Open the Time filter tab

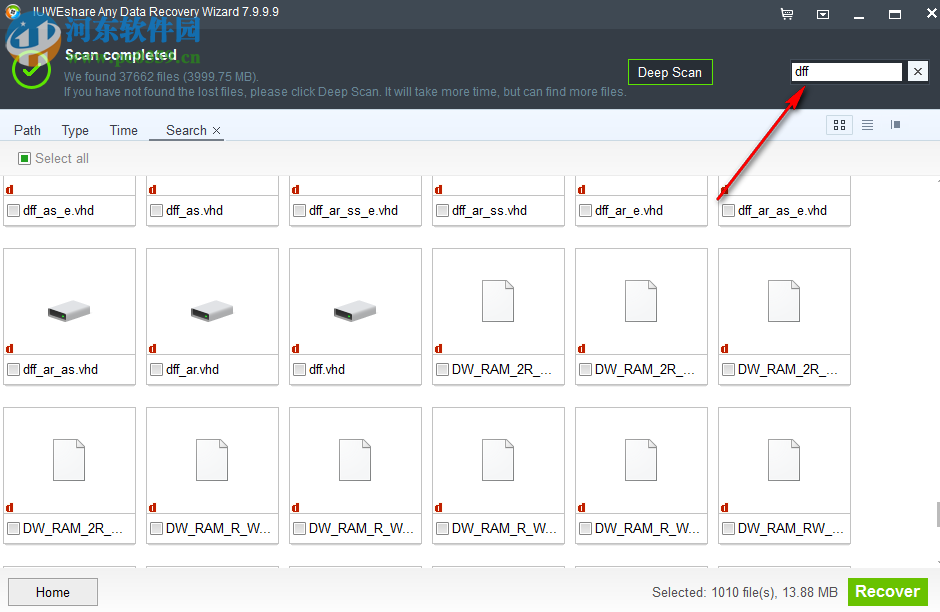point(123,130)
